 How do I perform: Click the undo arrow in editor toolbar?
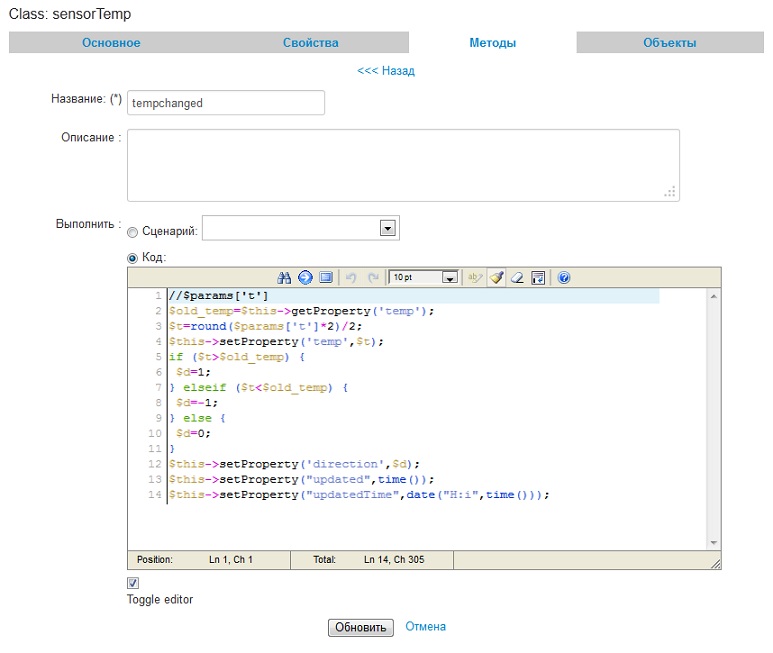tap(351, 277)
